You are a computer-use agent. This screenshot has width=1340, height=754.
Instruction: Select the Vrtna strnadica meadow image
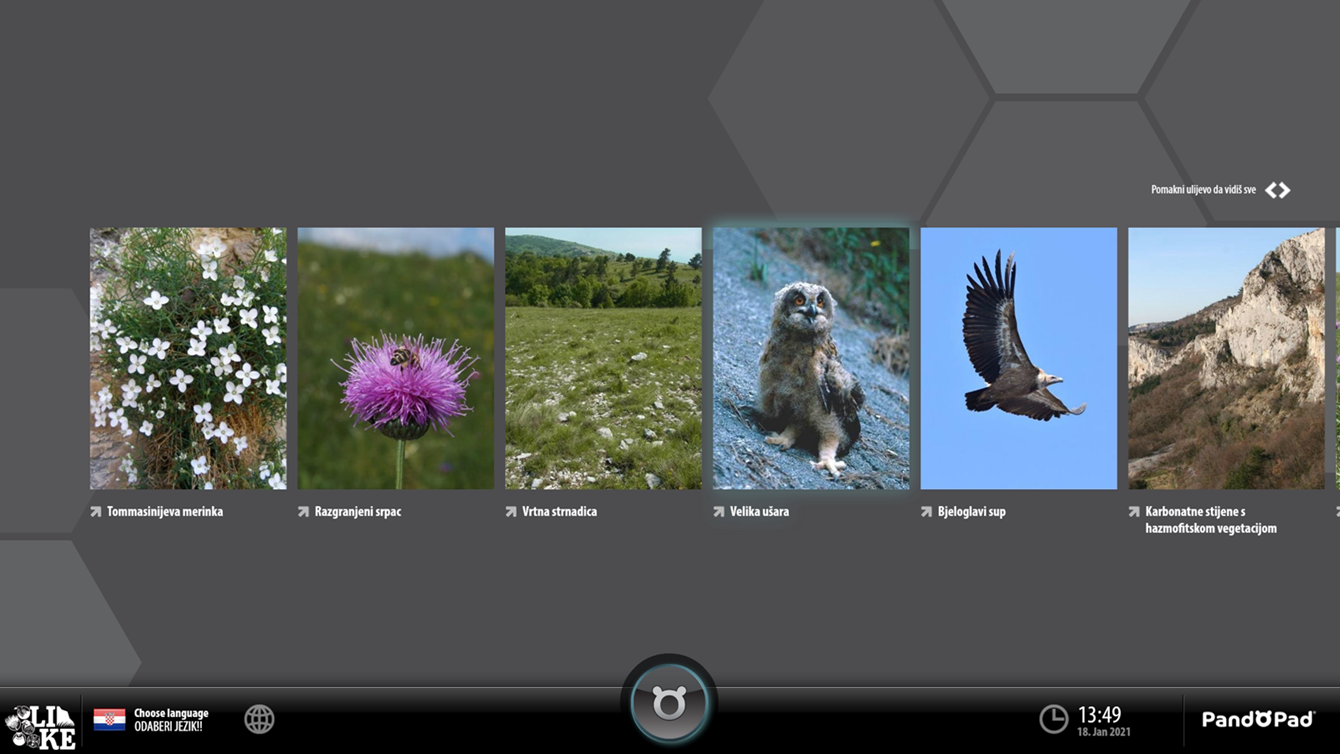(x=603, y=358)
